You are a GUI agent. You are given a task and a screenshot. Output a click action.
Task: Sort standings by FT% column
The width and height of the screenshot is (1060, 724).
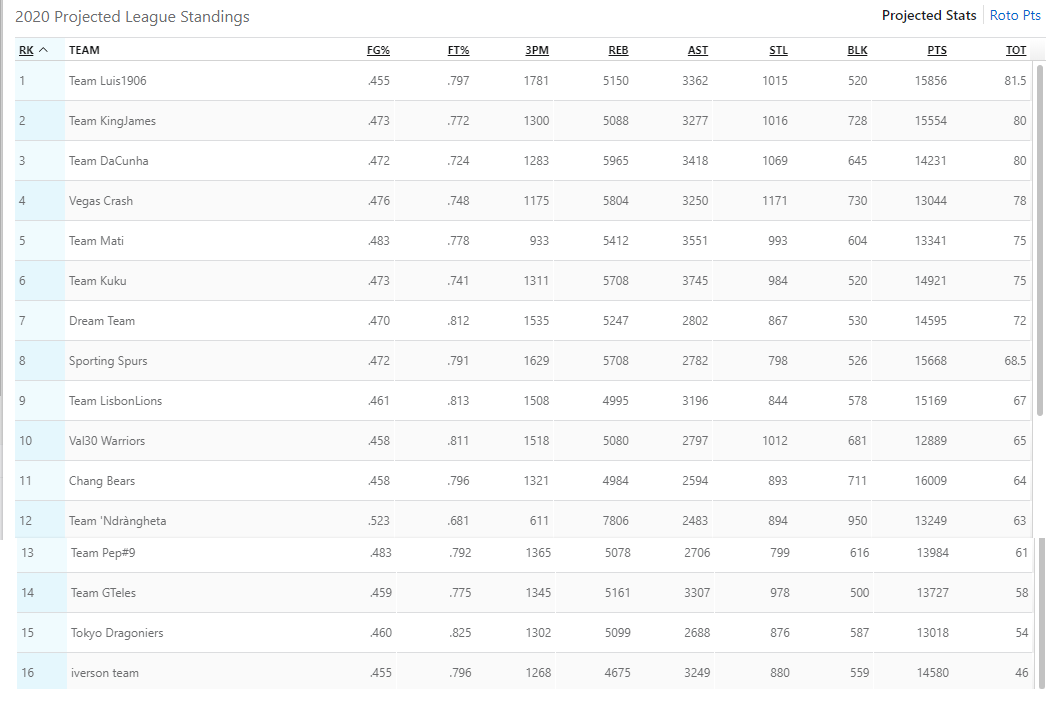click(x=458, y=50)
